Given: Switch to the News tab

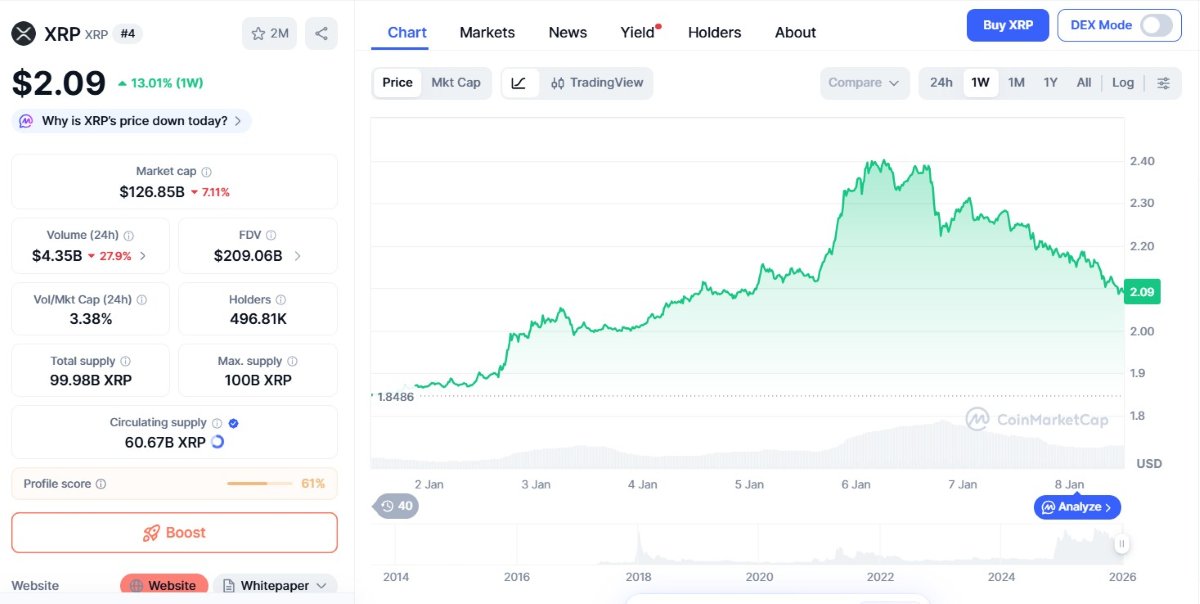Looking at the screenshot, I should tap(568, 32).
